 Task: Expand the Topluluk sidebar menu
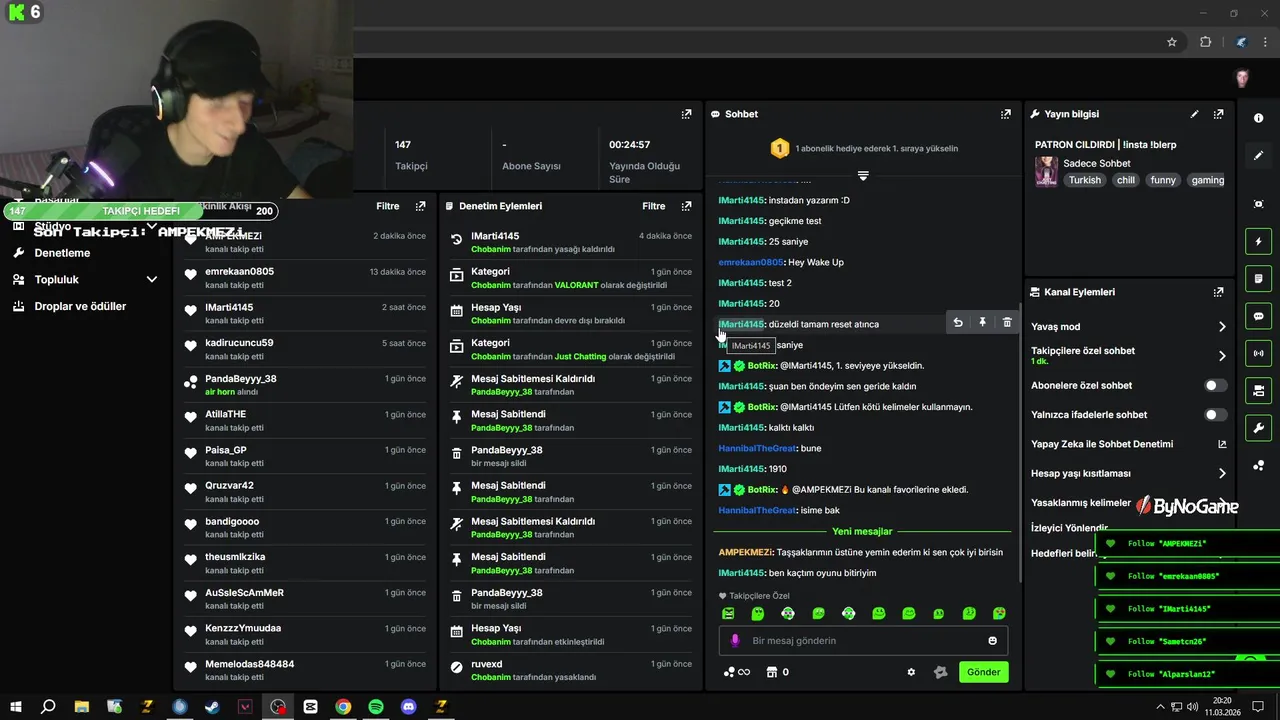[152, 280]
